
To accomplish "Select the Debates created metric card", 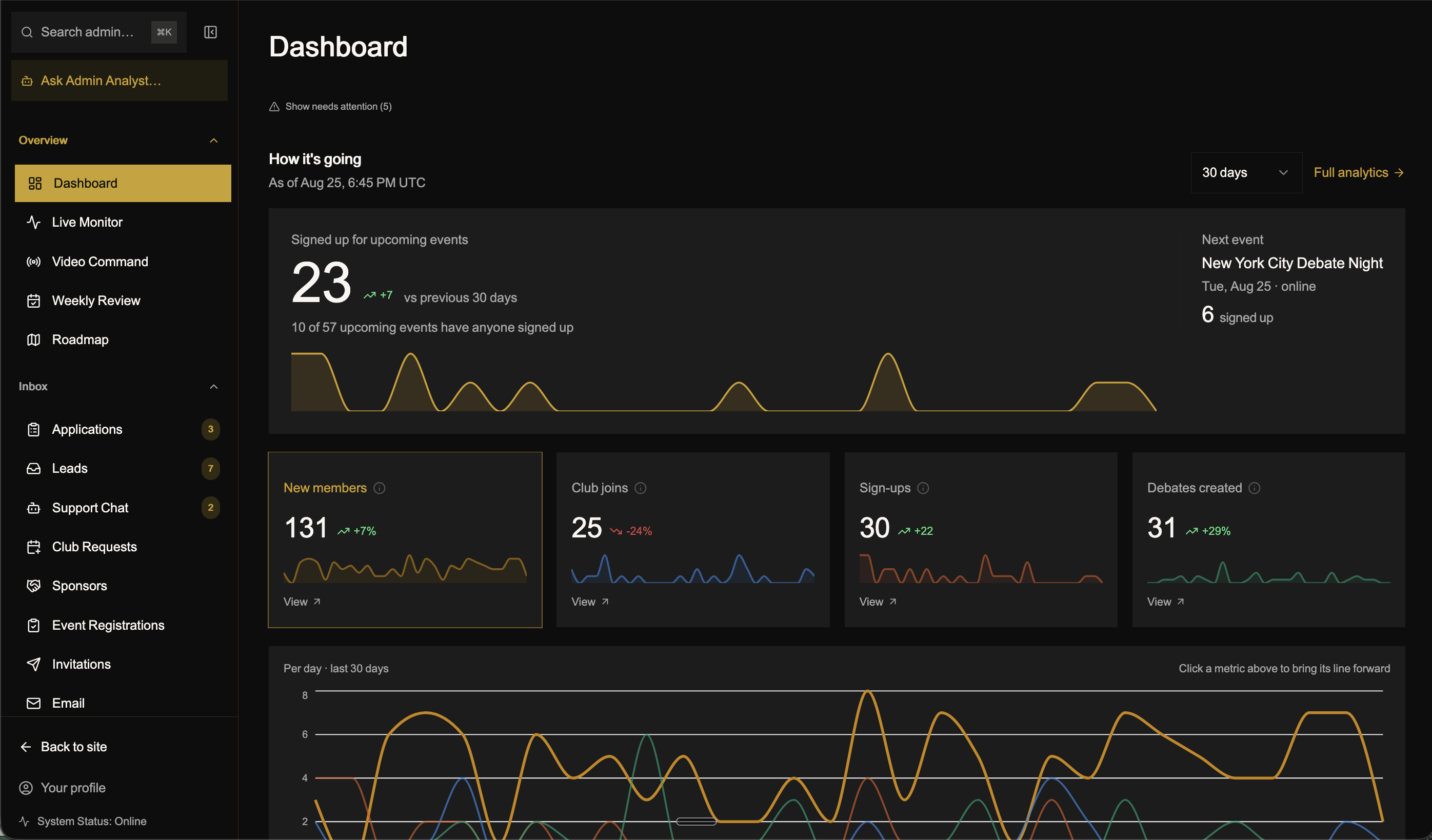I will click(1268, 540).
